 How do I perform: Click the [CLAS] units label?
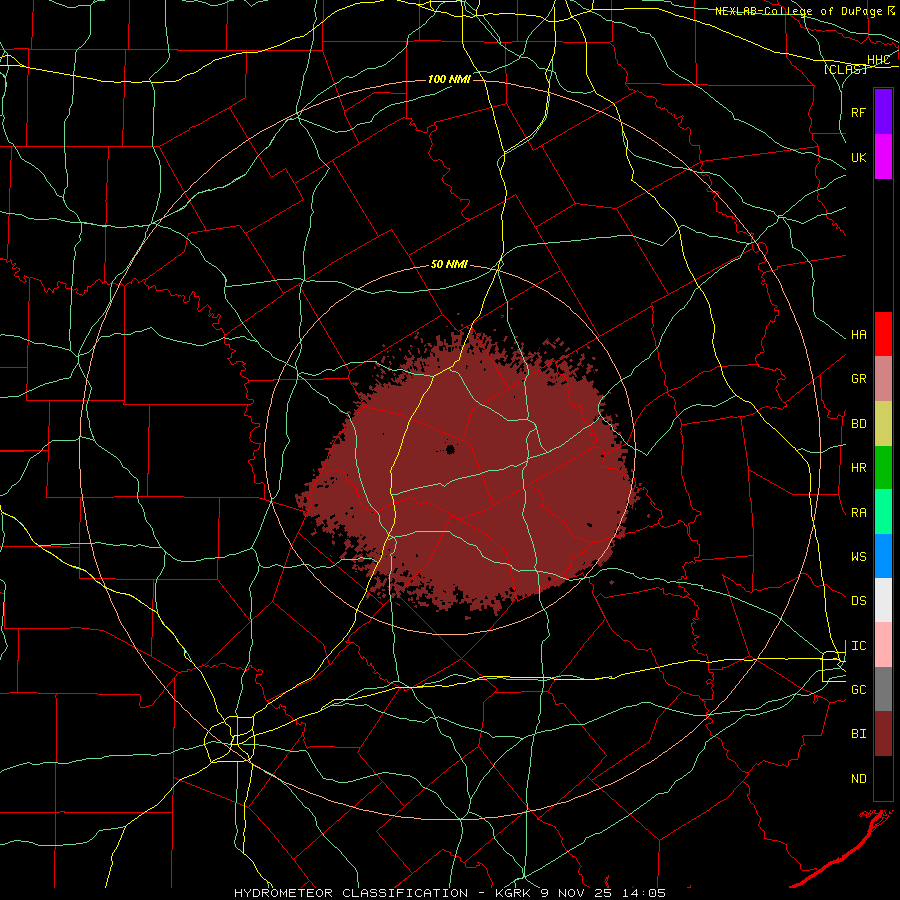click(x=845, y=69)
